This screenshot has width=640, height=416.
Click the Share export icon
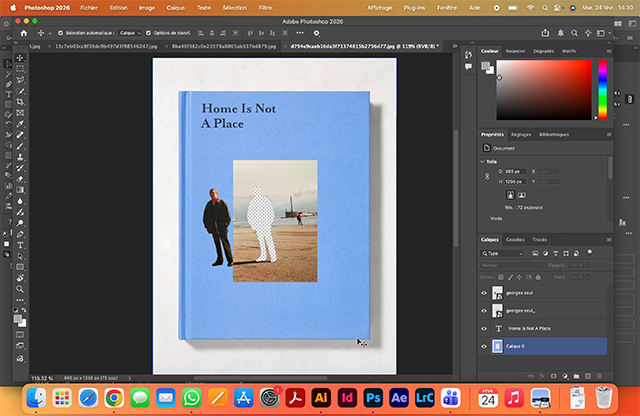pyautogui.click(x=545, y=33)
